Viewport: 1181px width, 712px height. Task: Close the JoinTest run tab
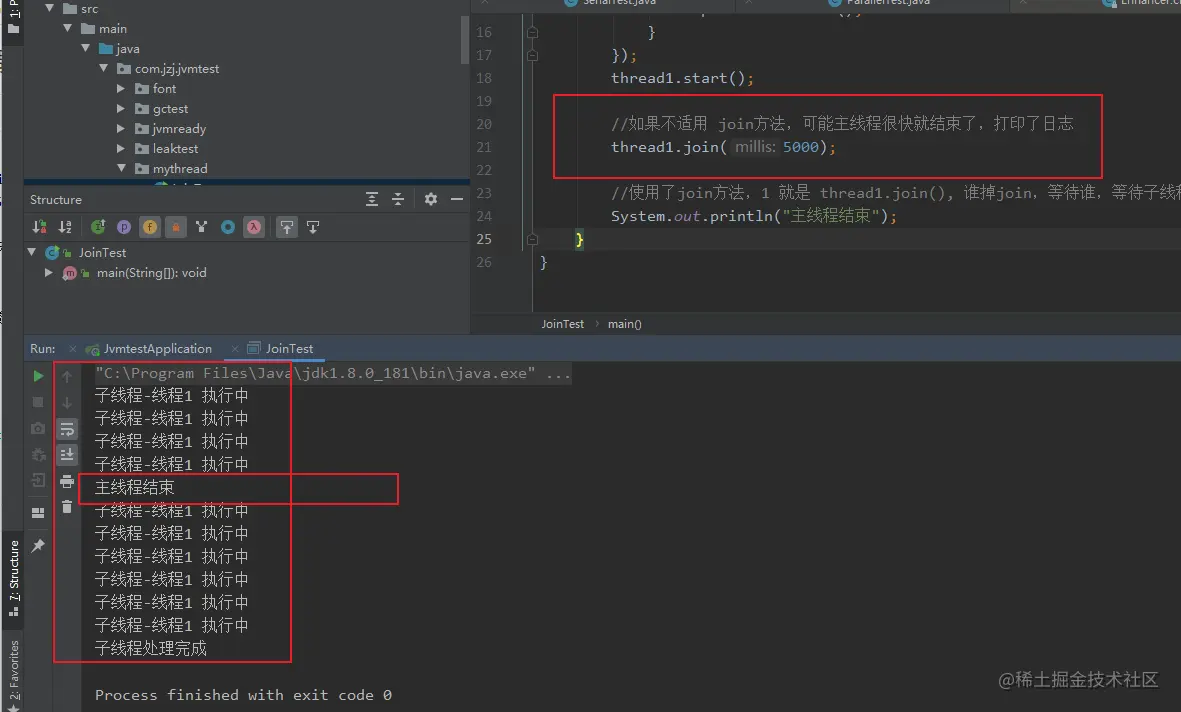(235, 349)
